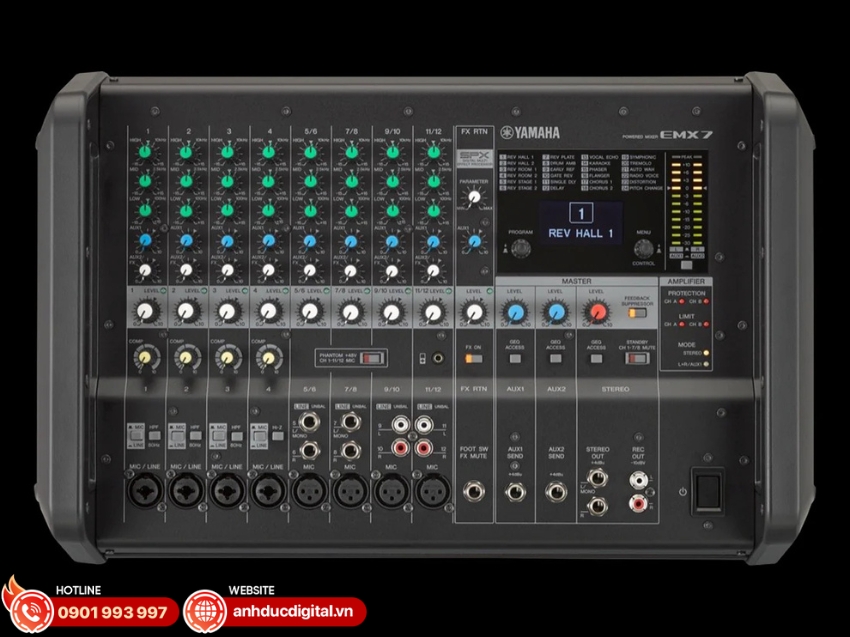The width and height of the screenshot is (850, 637).
Task: Select the MASTER section header
Action: 578,283
